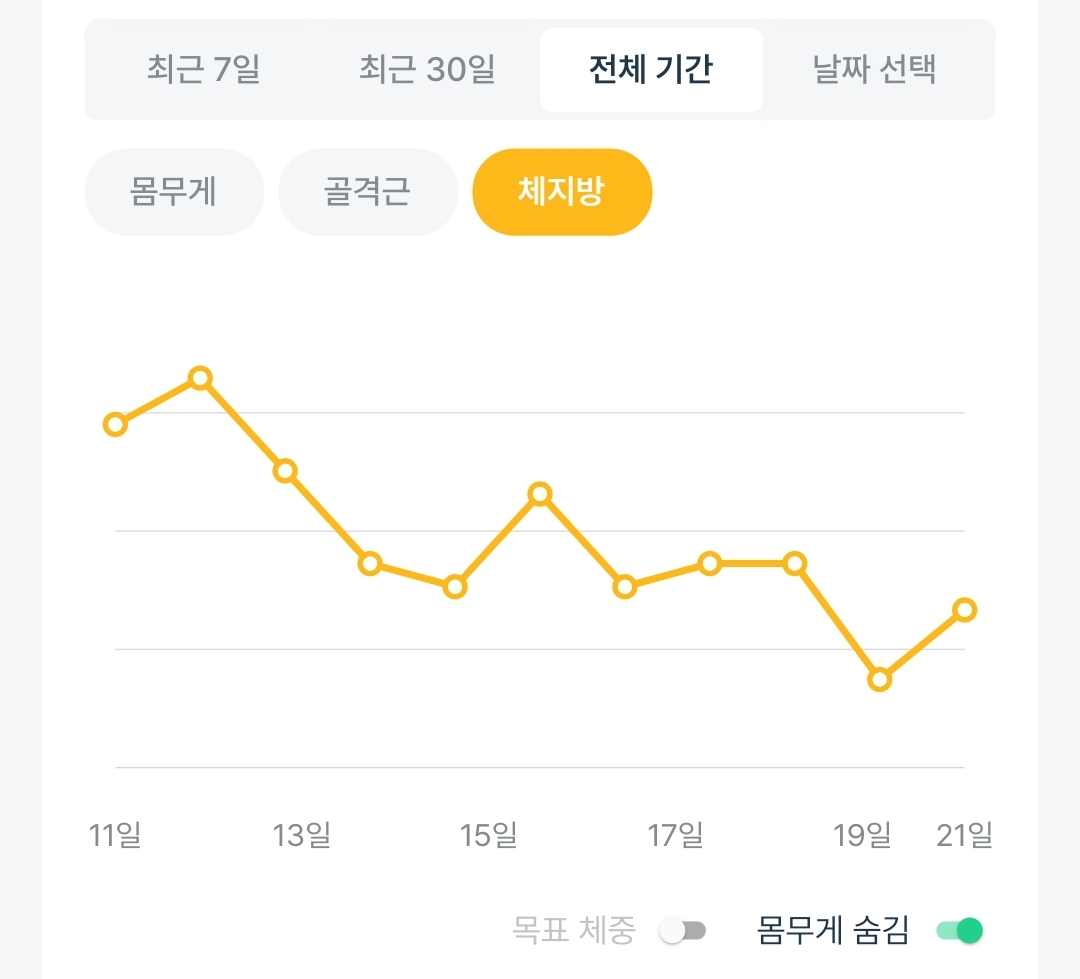Select the middle peak point of the graph
1080x979 pixels.
[540, 494]
